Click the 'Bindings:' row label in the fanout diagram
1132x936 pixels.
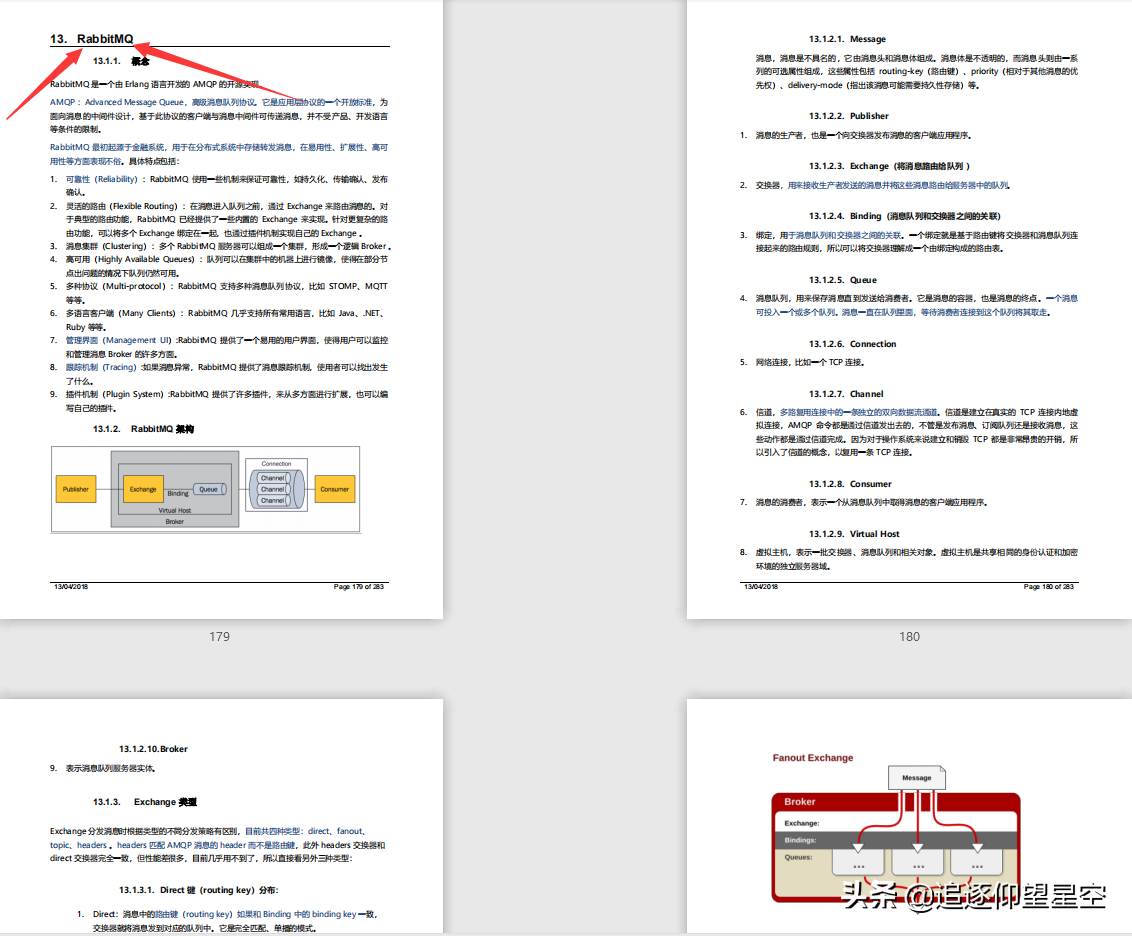pyautogui.click(x=800, y=840)
